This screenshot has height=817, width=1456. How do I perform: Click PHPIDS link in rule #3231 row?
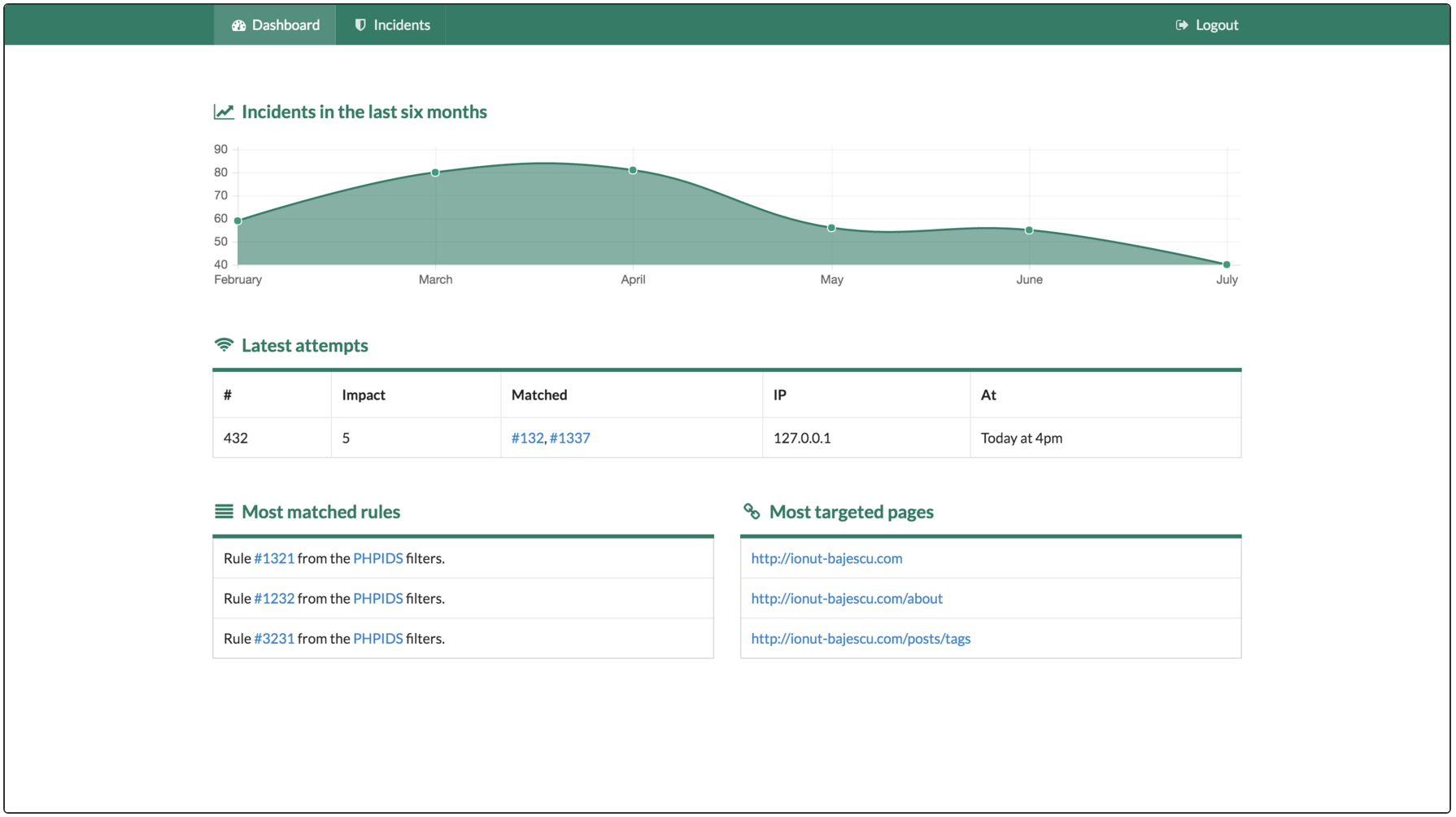point(378,639)
